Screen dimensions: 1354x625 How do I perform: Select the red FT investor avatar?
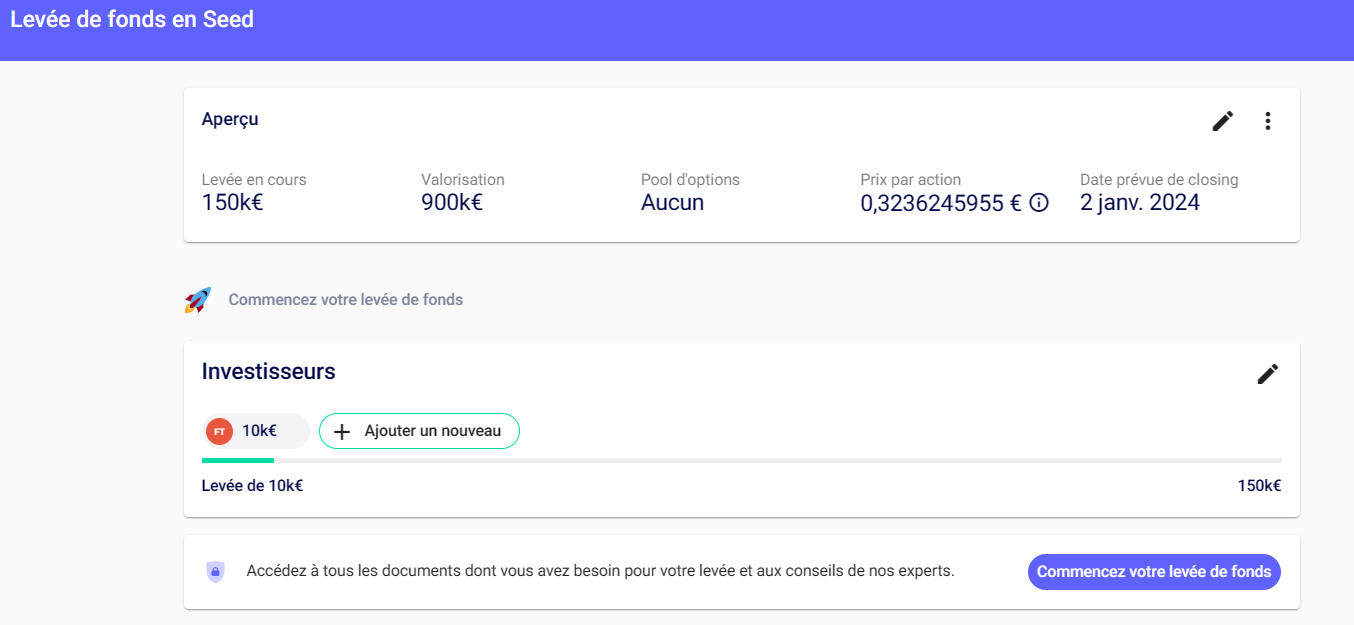coord(219,431)
